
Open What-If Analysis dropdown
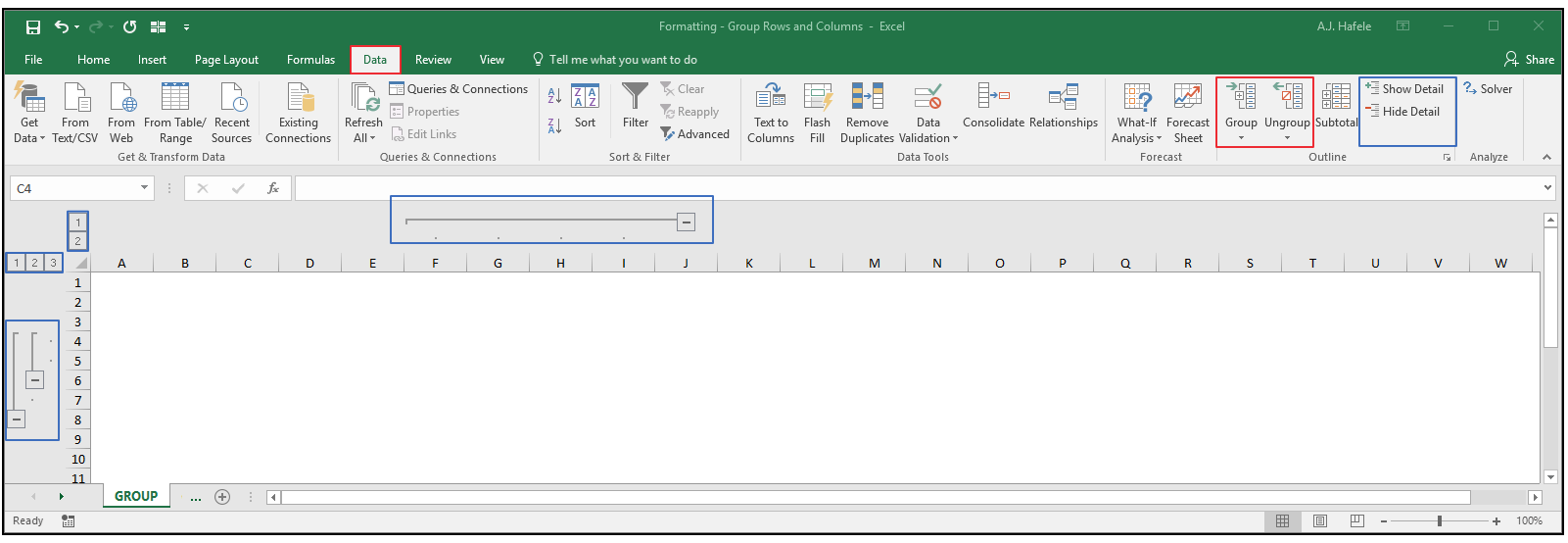1160,138
